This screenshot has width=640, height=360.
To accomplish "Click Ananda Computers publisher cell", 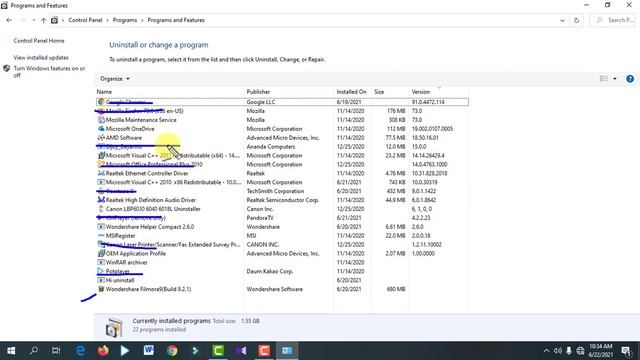I will (271, 147).
